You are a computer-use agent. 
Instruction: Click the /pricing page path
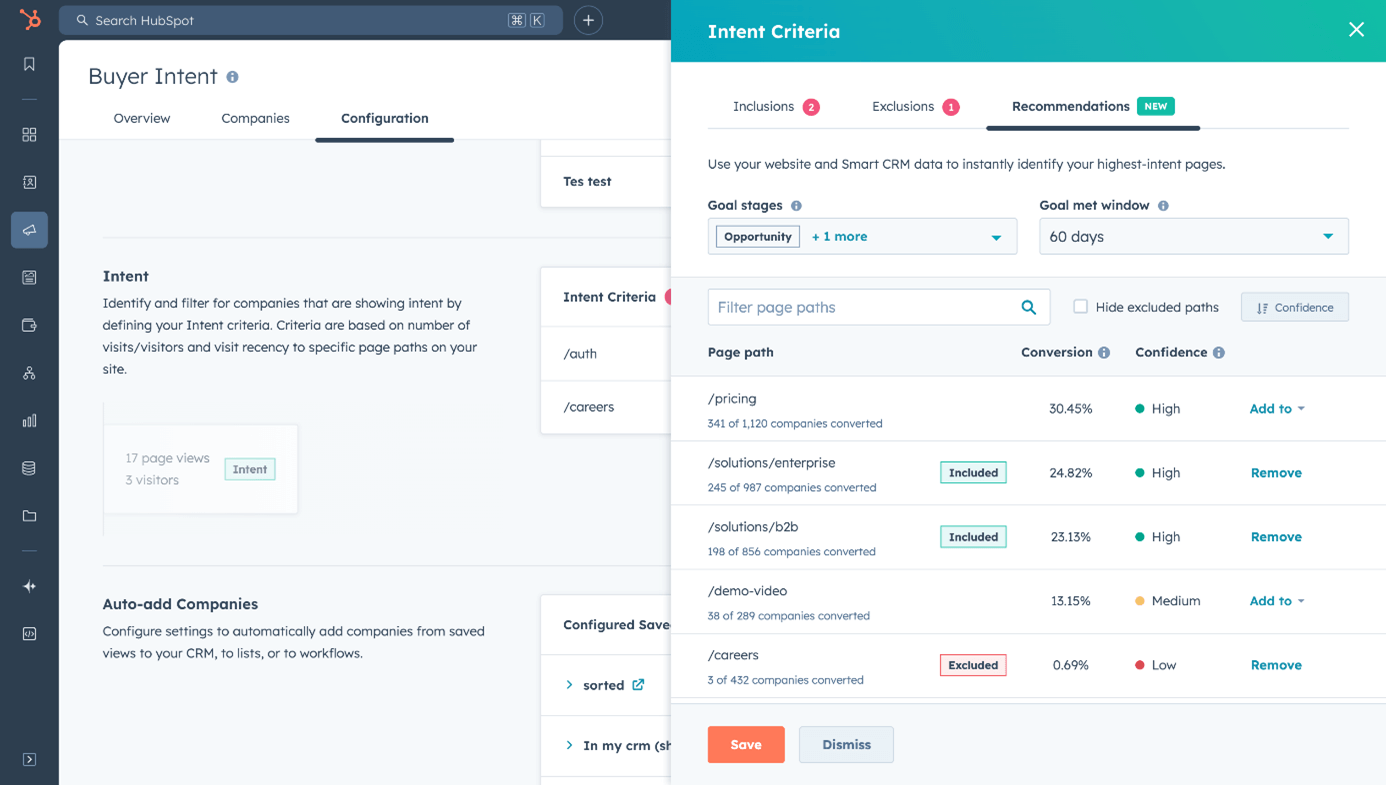pos(732,399)
